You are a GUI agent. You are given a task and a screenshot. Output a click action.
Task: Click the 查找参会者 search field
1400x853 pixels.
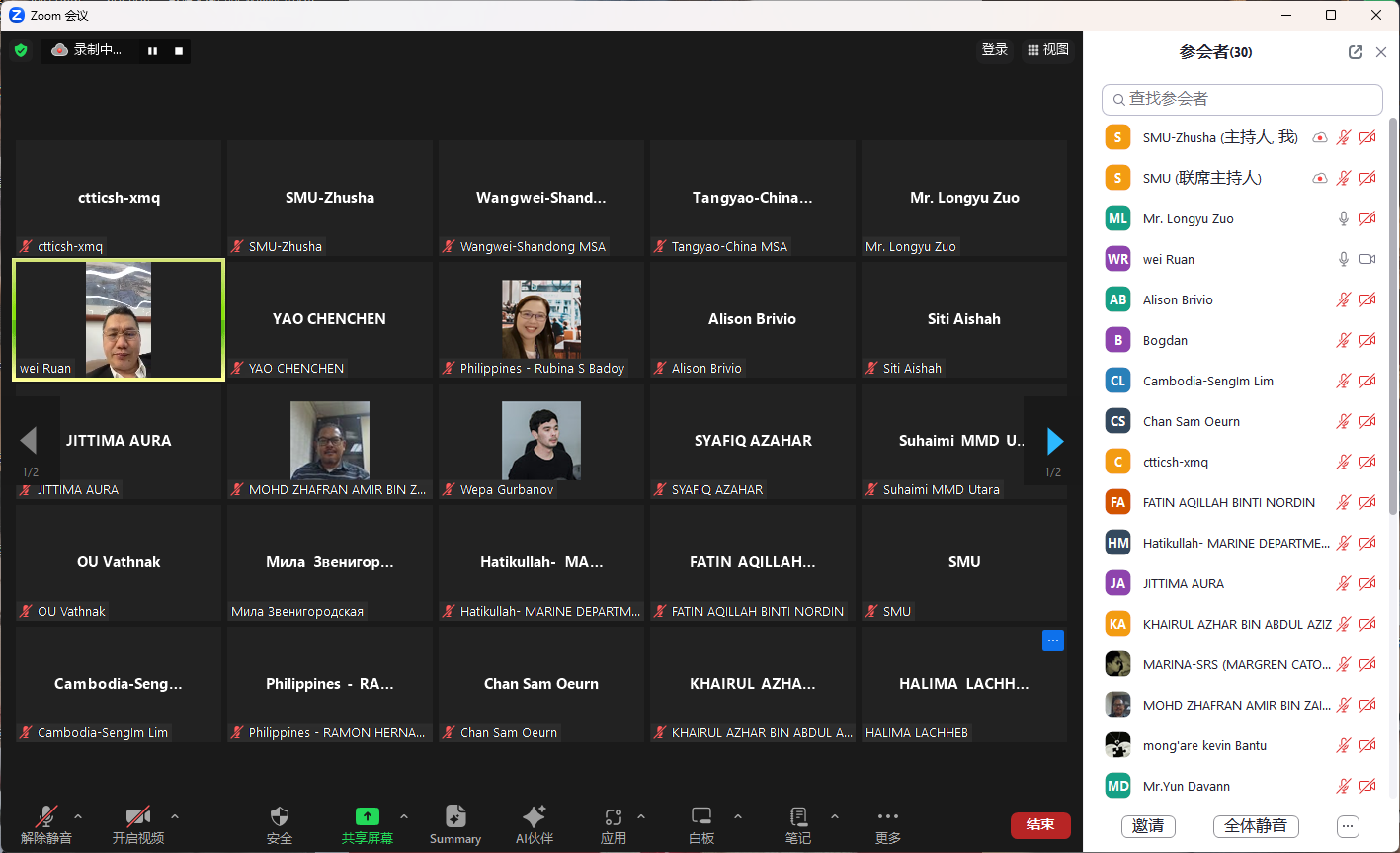tap(1242, 99)
